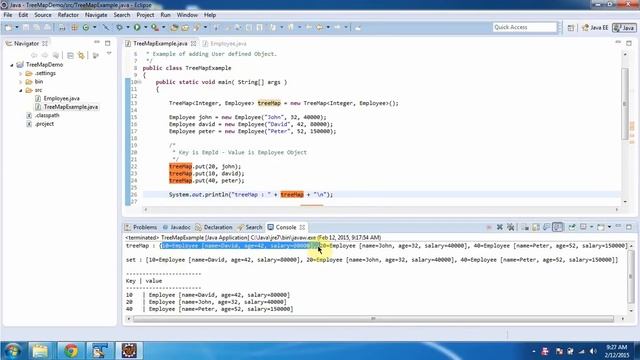
Task: Expand the bin folder
Action: point(20,82)
